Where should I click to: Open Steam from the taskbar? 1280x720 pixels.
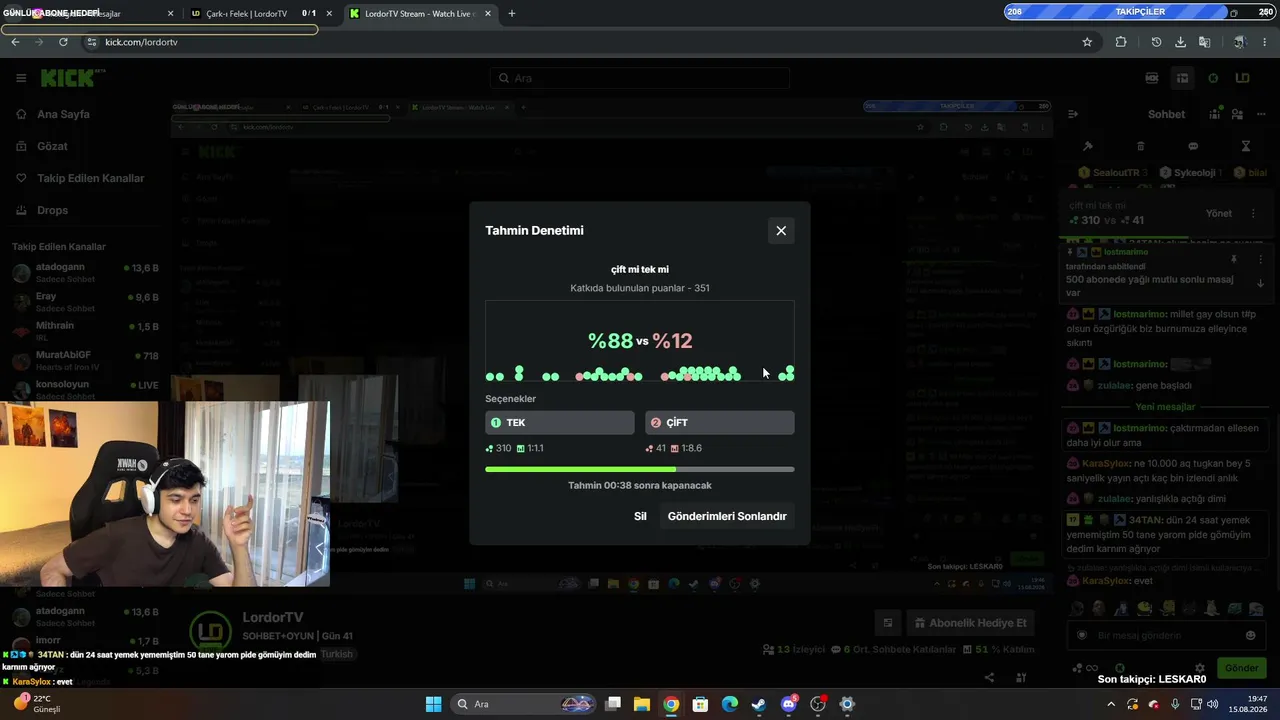click(x=759, y=704)
